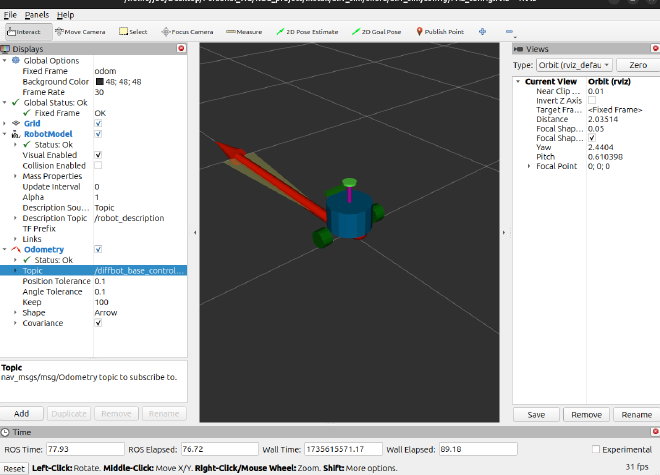Image resolution: width=660 pixels, height=475 pixels.
Task: Expand the Odometry Shape node
Action: pos(16,312)
